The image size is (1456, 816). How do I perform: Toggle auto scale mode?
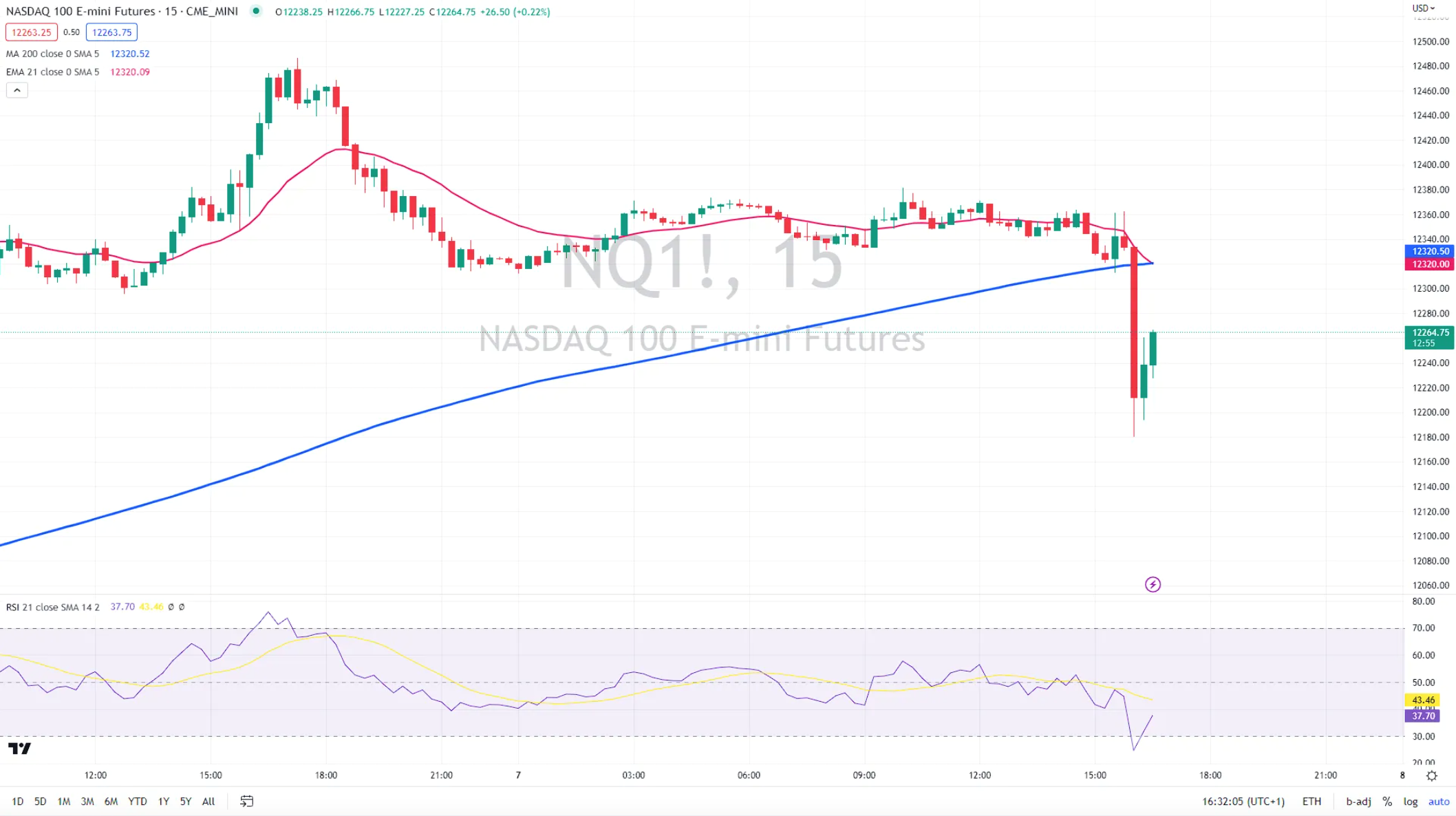1439,802
